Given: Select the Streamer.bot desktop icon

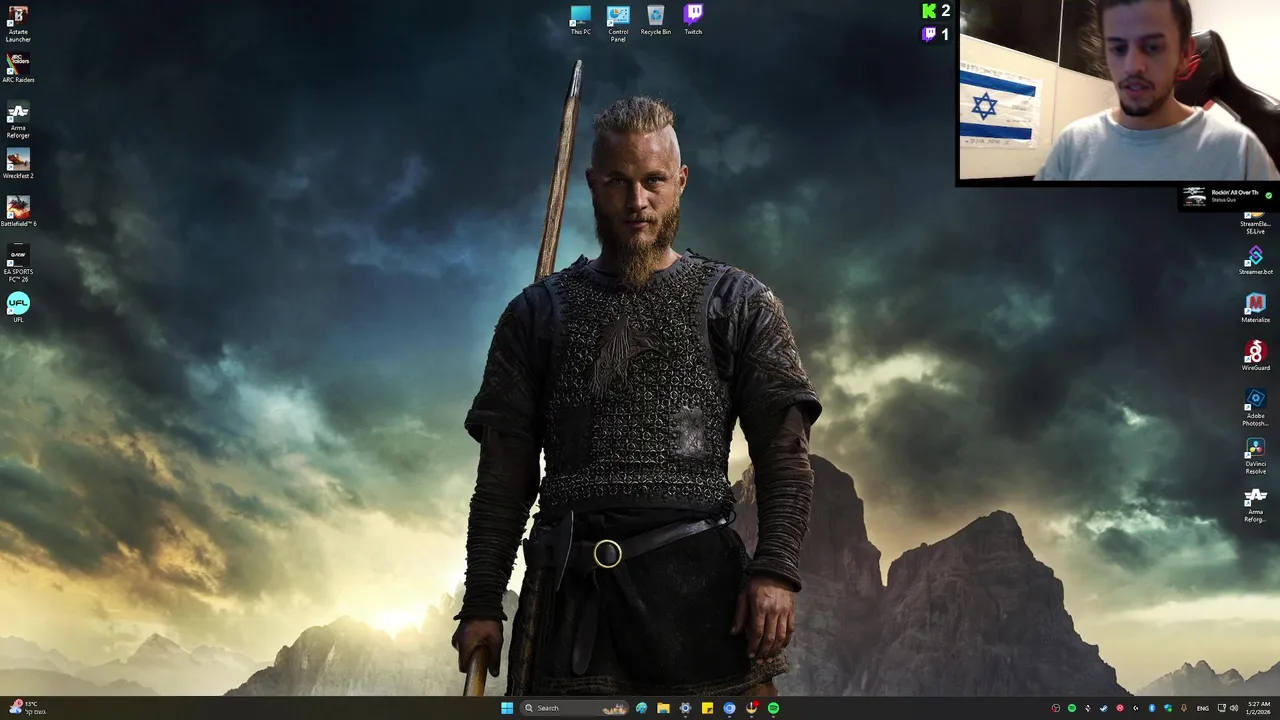Looking at the screenshot, I should tap(1256, 260).
